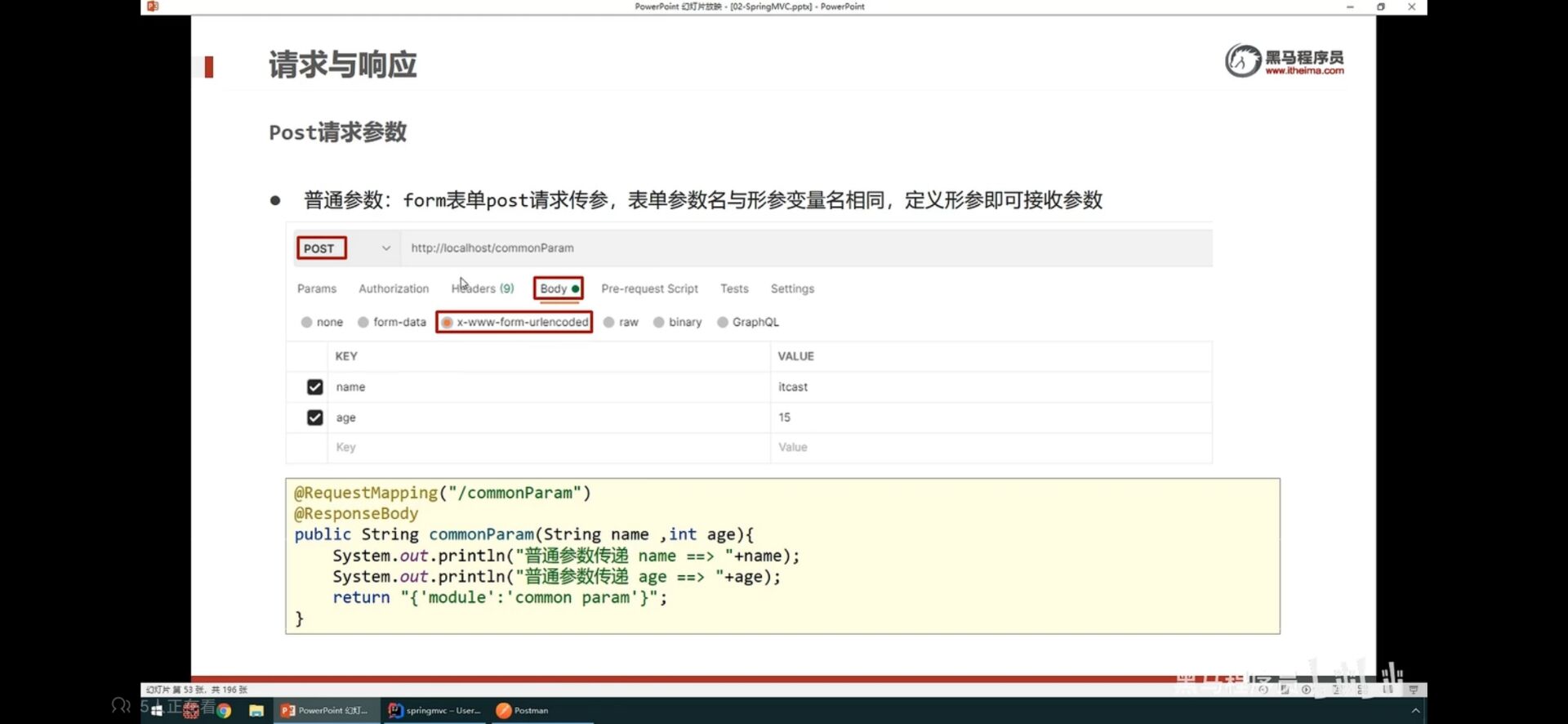1568x724 pixels.
Task: Select the none body type radio
Action: [x=306, y=322]
